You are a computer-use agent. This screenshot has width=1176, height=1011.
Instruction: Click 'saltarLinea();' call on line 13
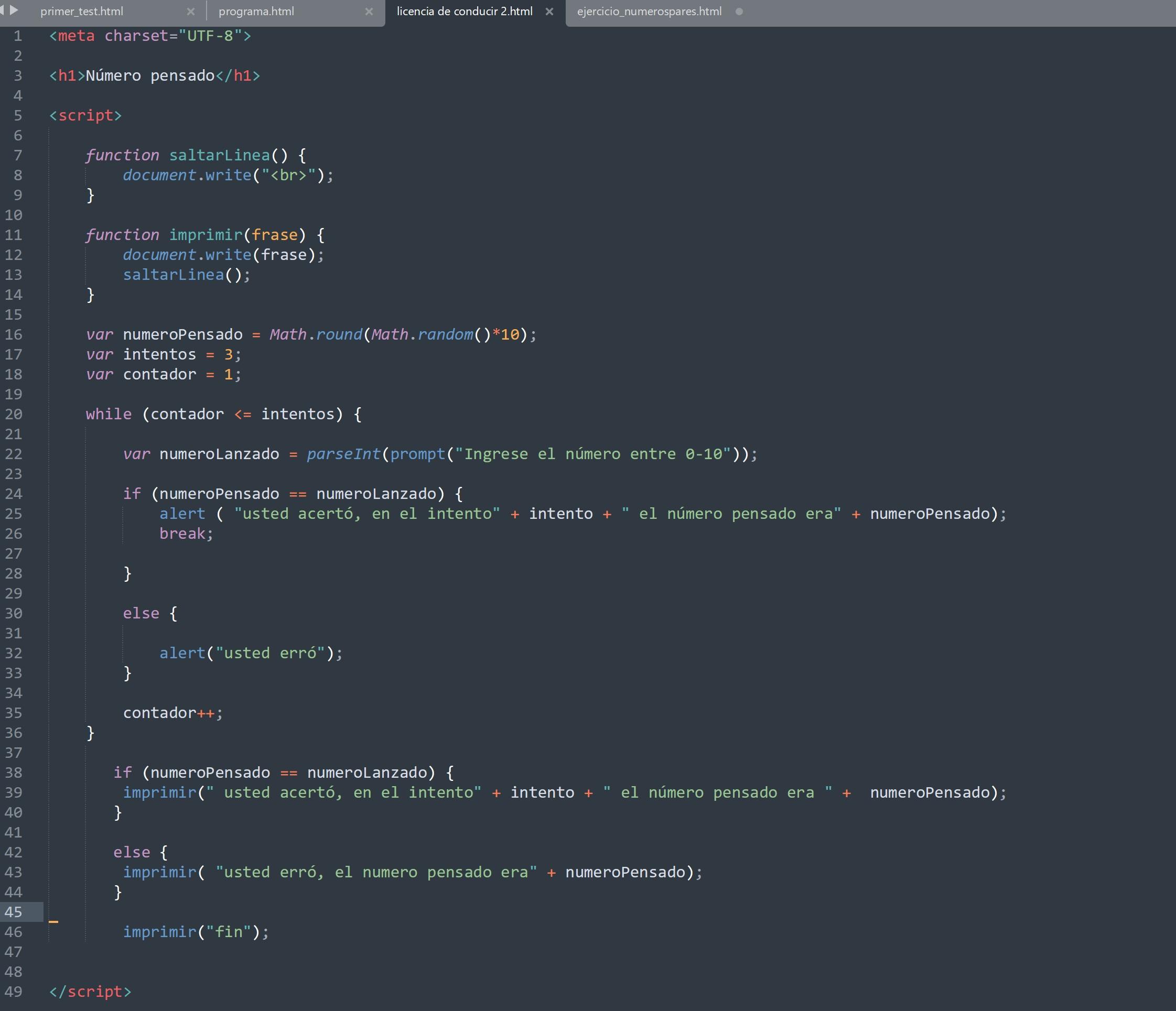187,275
